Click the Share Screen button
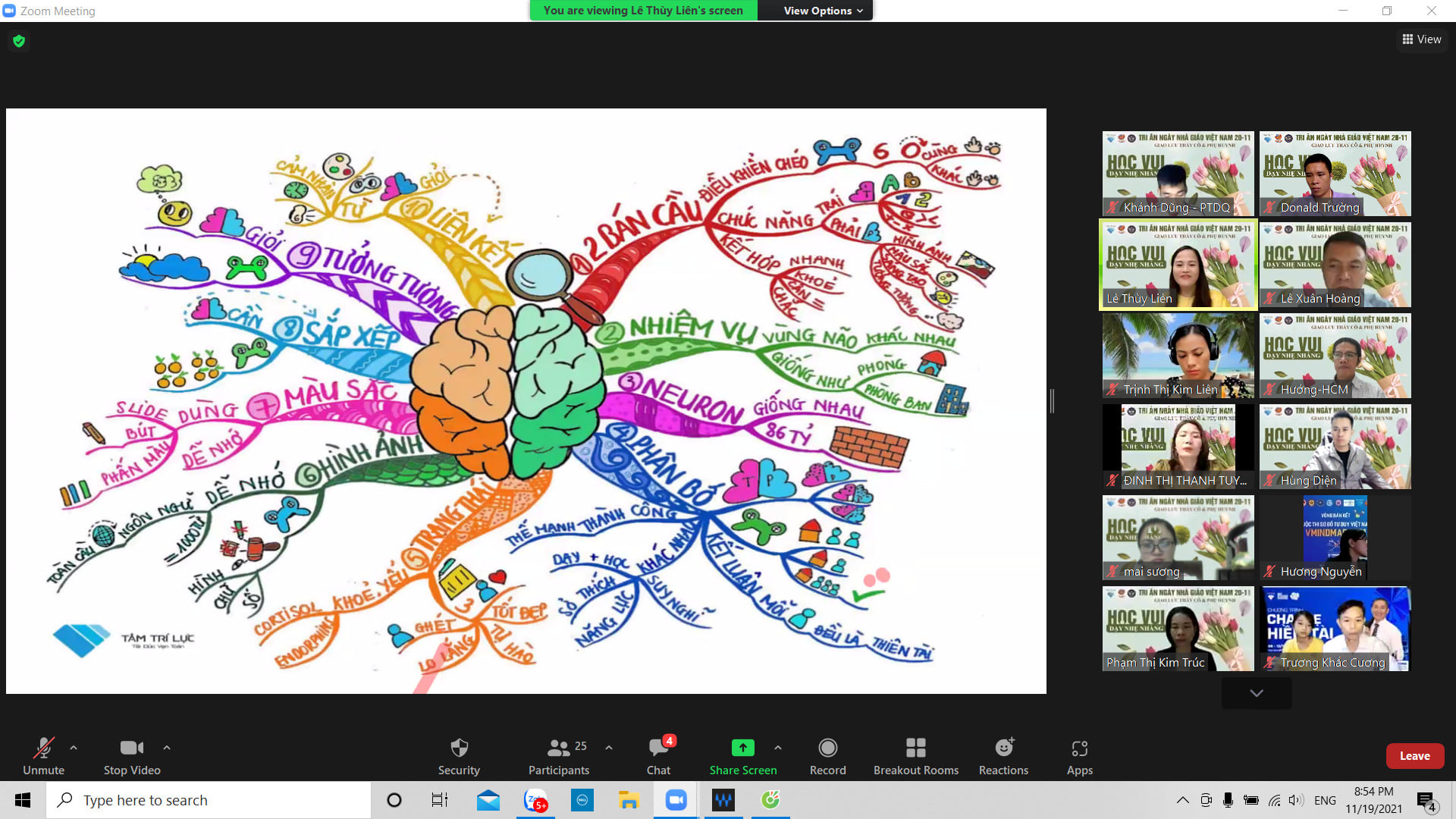Viewport: 1456px width, 819px height. tap(743, 756)
